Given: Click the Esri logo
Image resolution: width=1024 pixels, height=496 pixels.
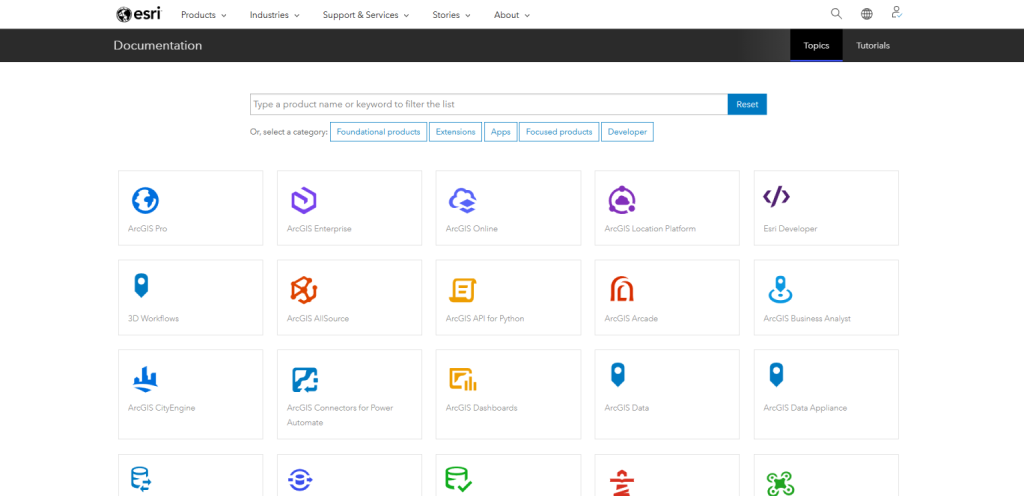Looking at the screenshot, I should click(x=138, y=14).
